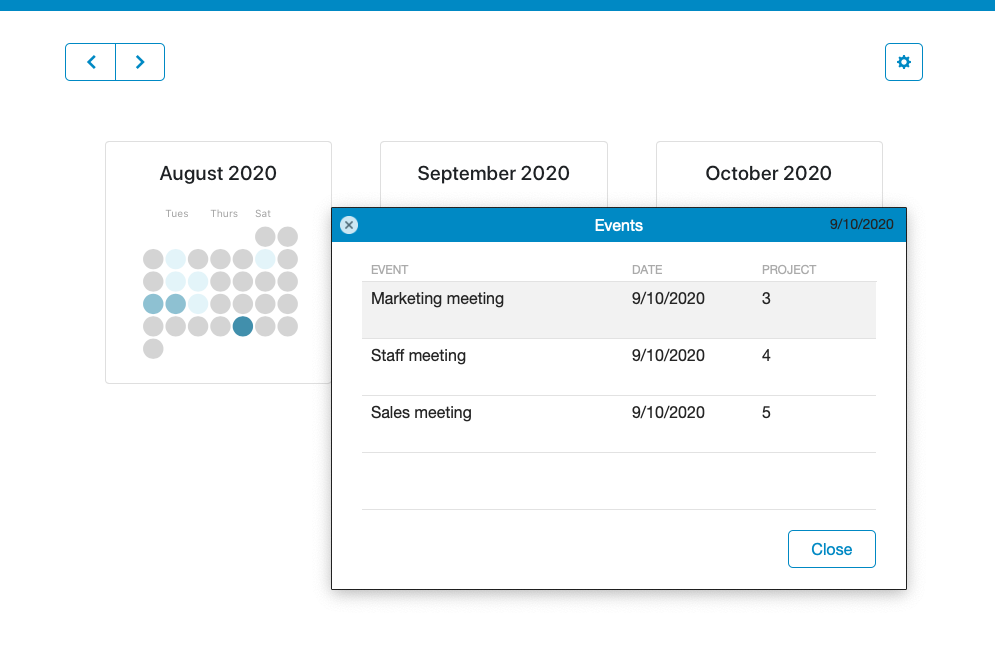
Task: Click the August 31 dot in the last row
Action: pos(153,348)
